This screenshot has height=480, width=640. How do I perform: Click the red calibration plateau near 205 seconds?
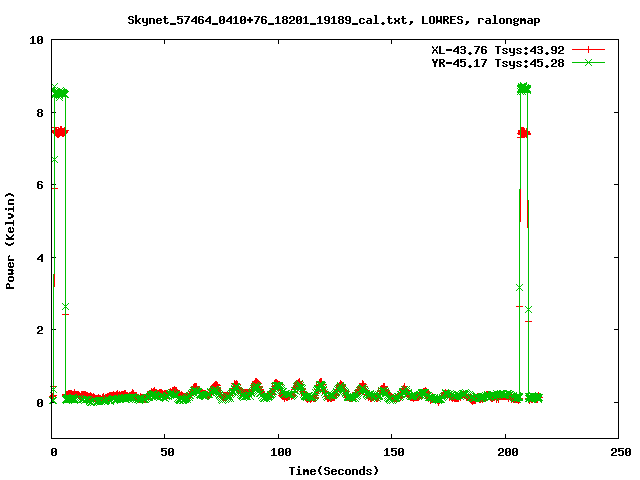(523, 132)
